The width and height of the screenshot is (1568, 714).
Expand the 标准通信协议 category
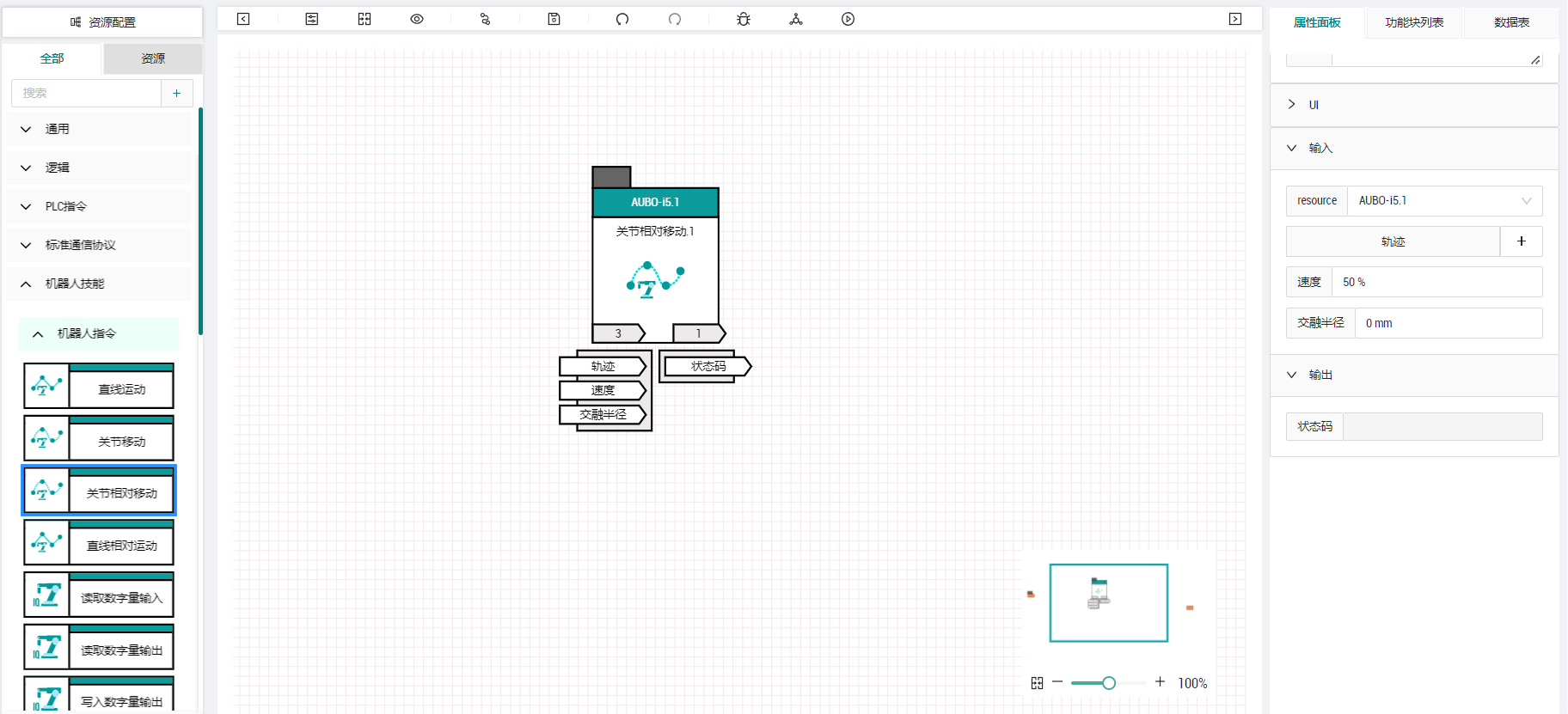point(99,245)
